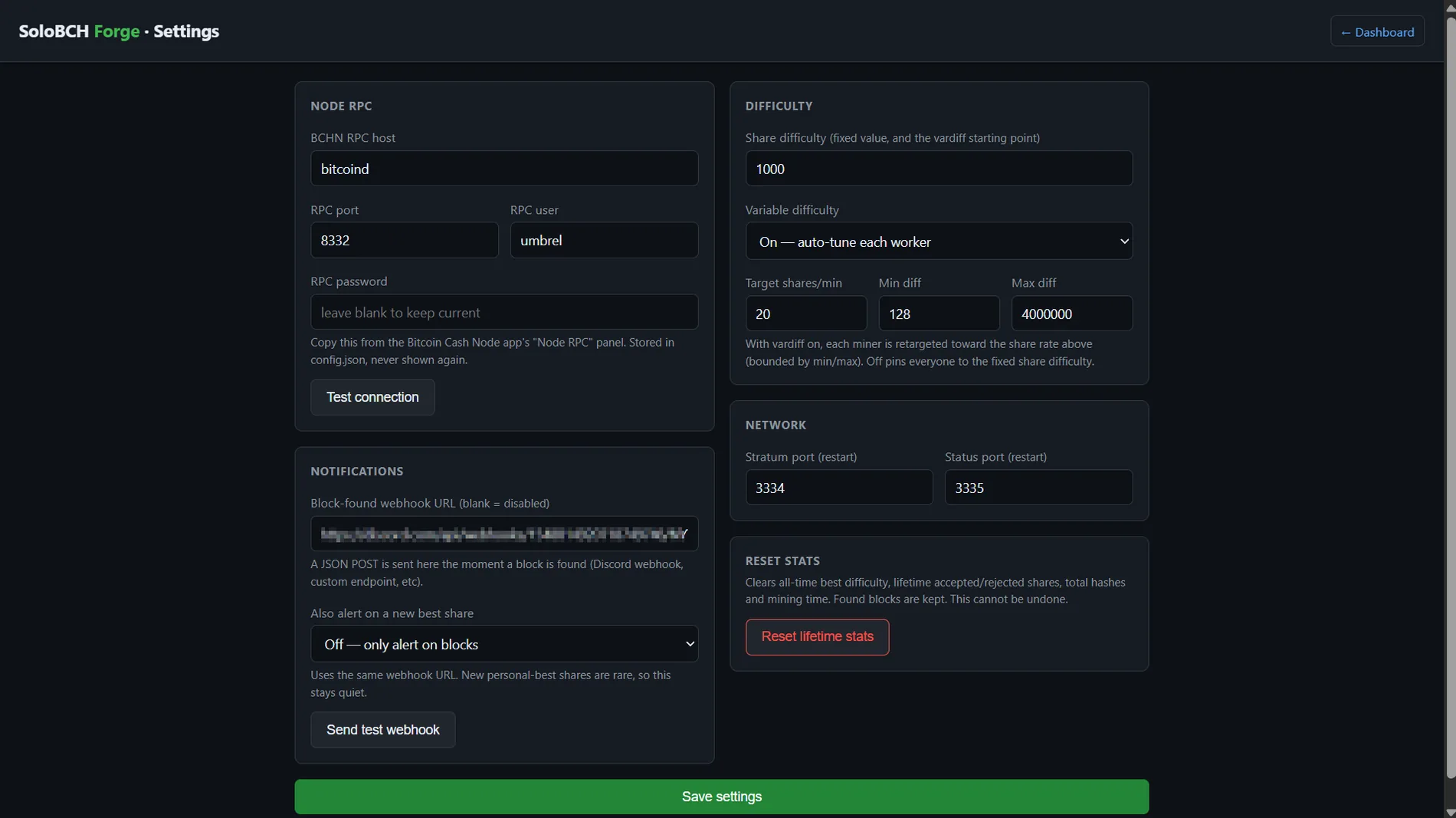The image size is (1456, 818).
Task: Focus the Min diff input
Action: [x=939, y=314]
